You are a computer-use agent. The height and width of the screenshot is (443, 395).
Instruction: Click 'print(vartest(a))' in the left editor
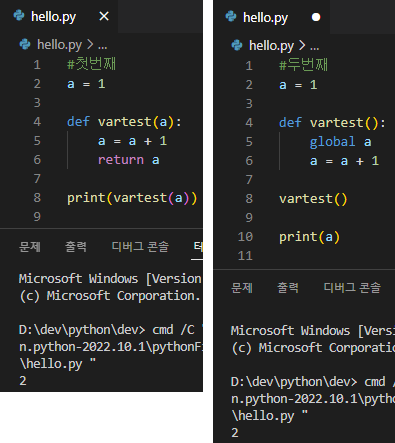click(132, 198)
